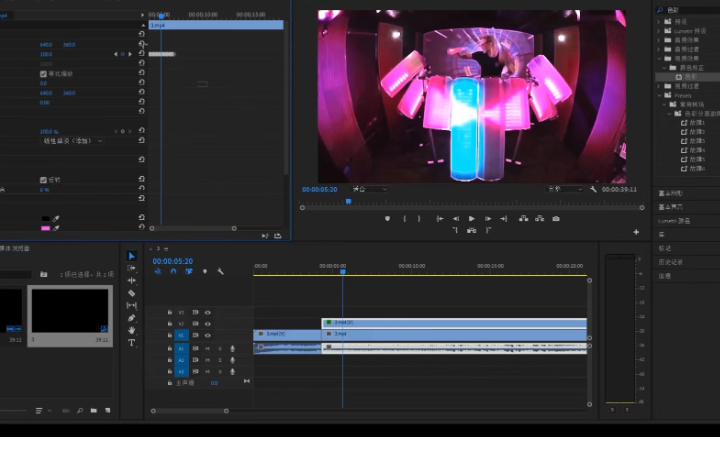Click the timeline timecode 00:00:05:20
Screen dimensions: 720x450
173,261
